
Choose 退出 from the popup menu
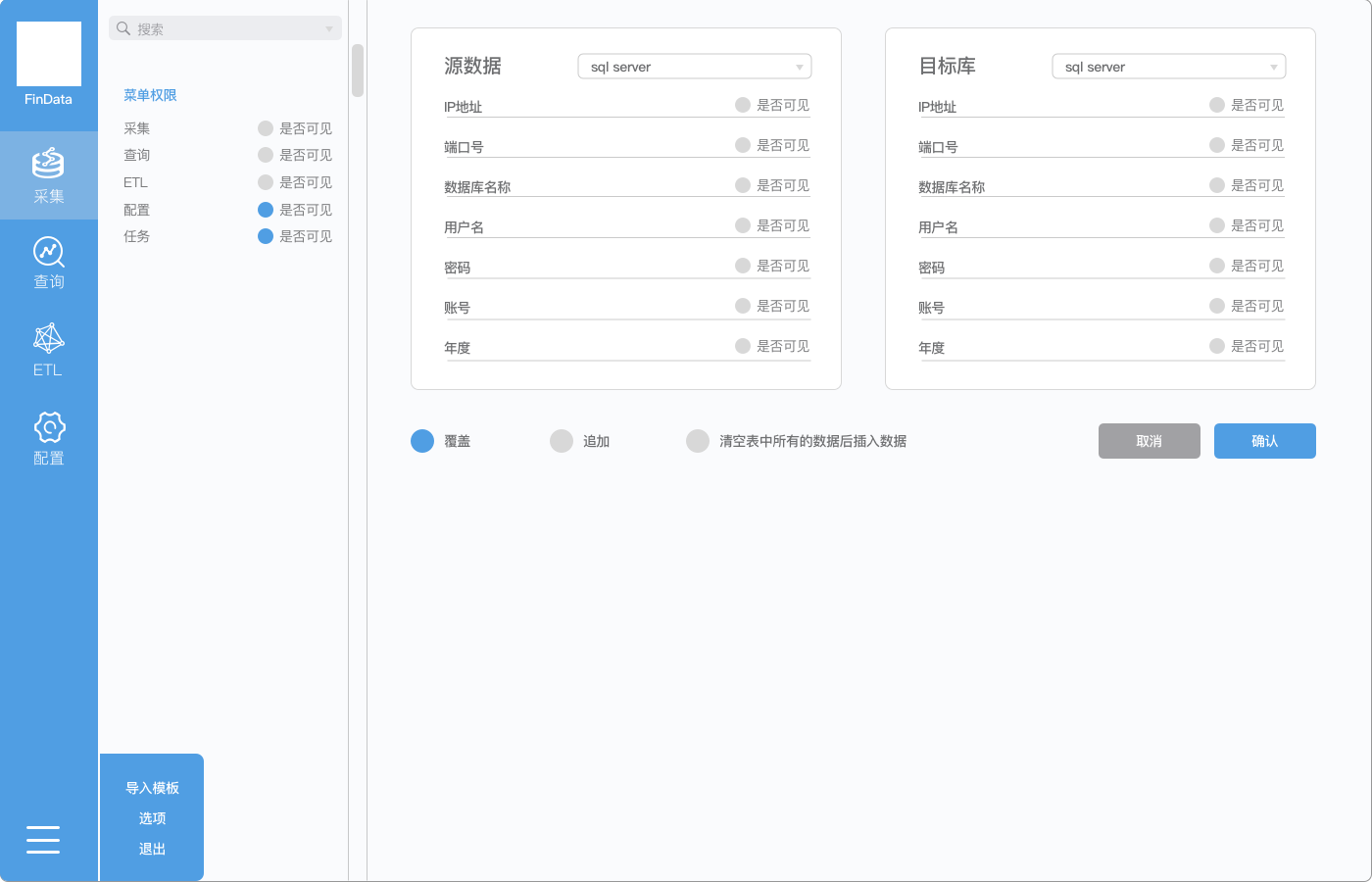[x=152, y=849]
